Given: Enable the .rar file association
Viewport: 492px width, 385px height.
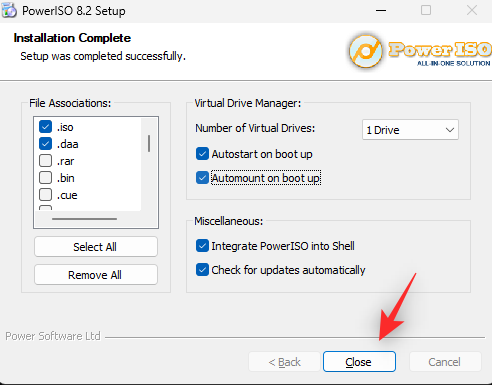Looking at the screenshot, I should [45, 161].
